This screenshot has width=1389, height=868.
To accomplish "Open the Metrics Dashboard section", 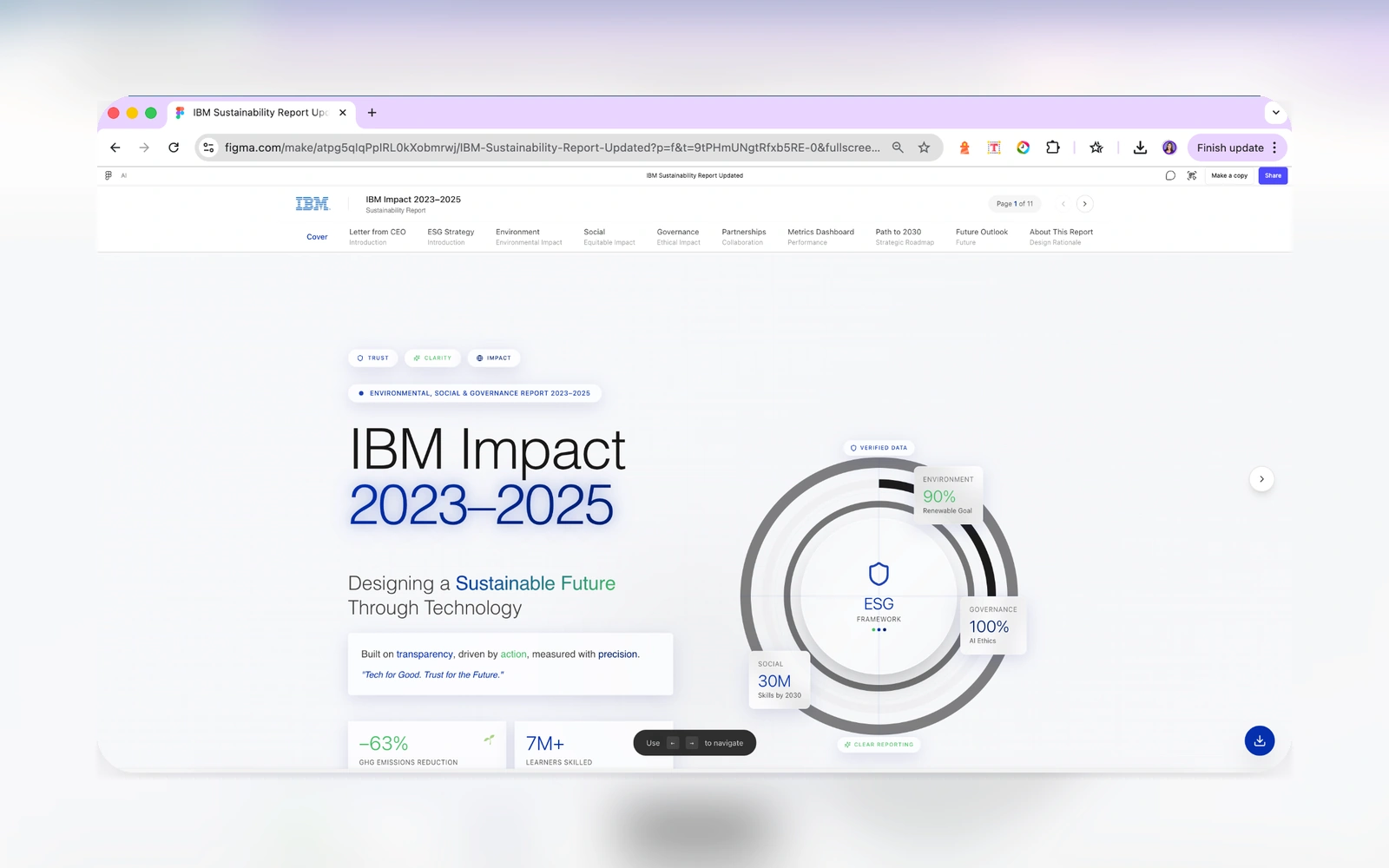I will tap(820, 237).
